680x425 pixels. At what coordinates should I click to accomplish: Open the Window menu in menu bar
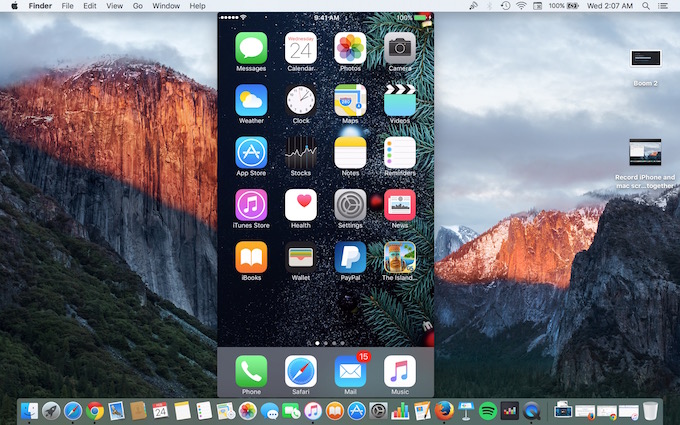(x=166, y=6)
